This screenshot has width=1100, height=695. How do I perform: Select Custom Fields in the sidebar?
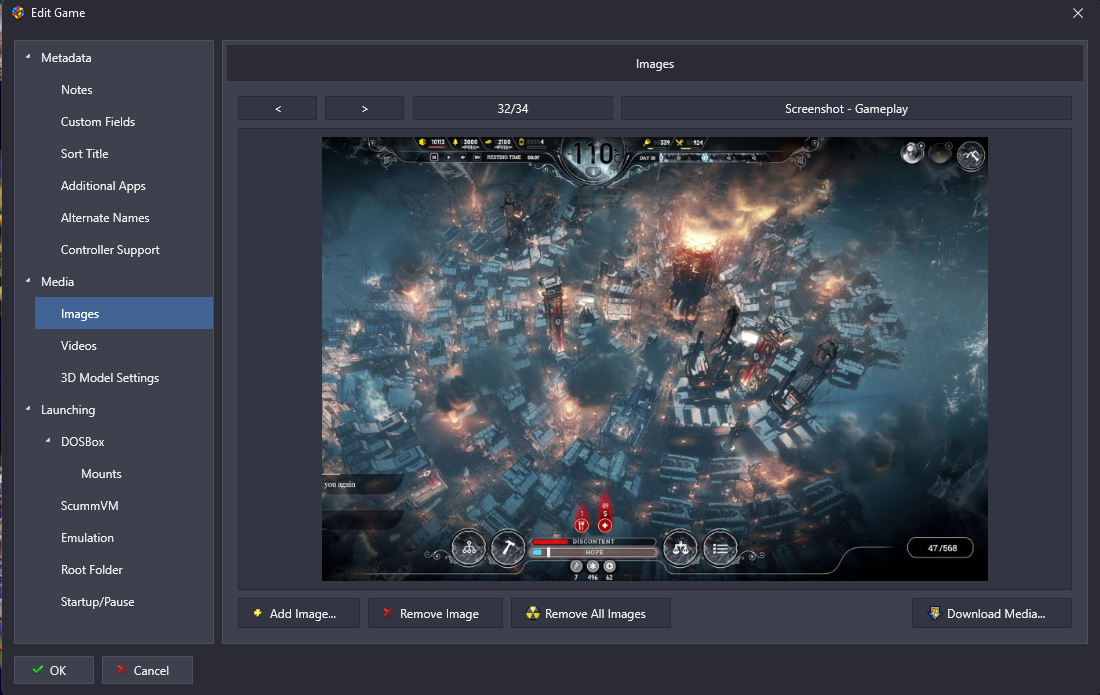(x=98, y=122)
